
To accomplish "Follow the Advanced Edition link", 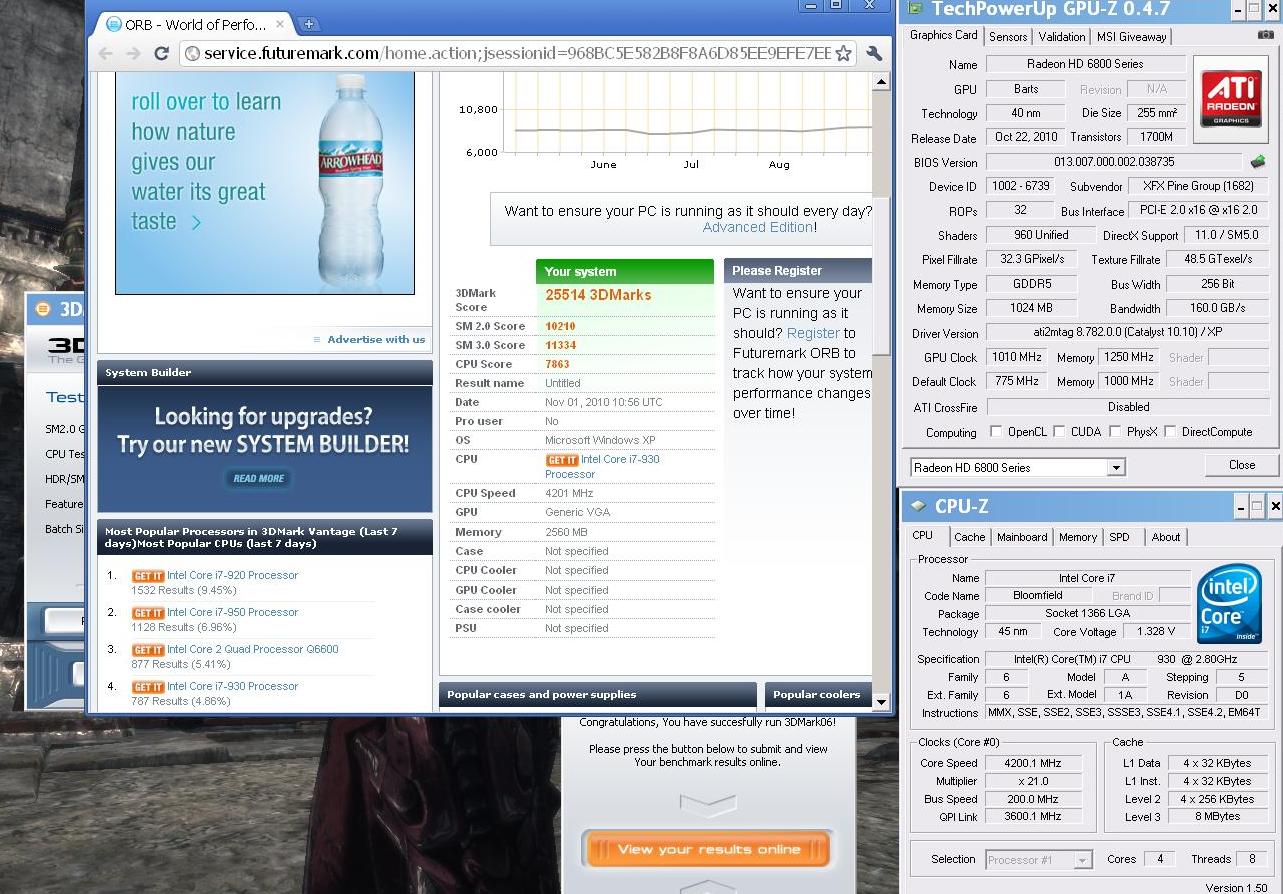I will 758,227.
